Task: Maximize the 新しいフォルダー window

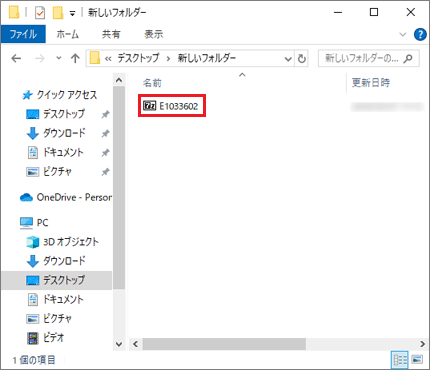Action: coord(374,12)
